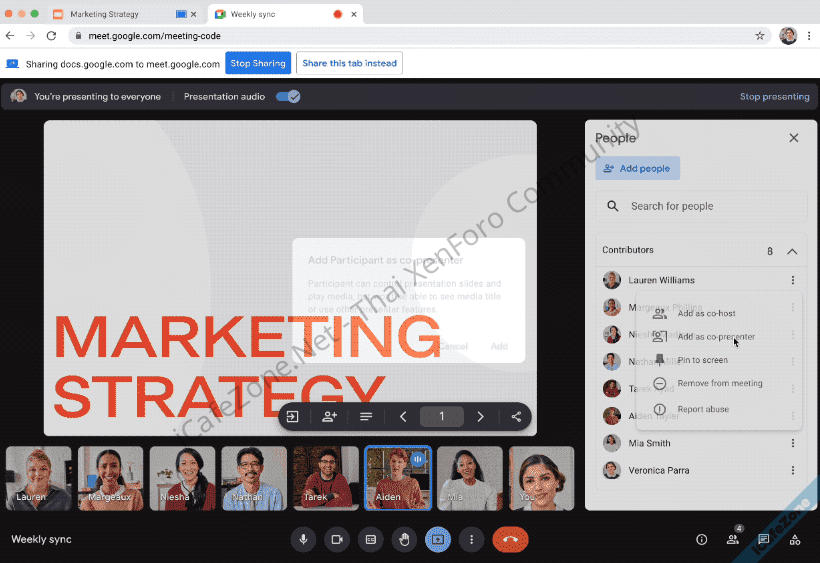This screenshot has width=820, height=563.
Task: Turn off the camera
Action: click(x=337, y=539)
